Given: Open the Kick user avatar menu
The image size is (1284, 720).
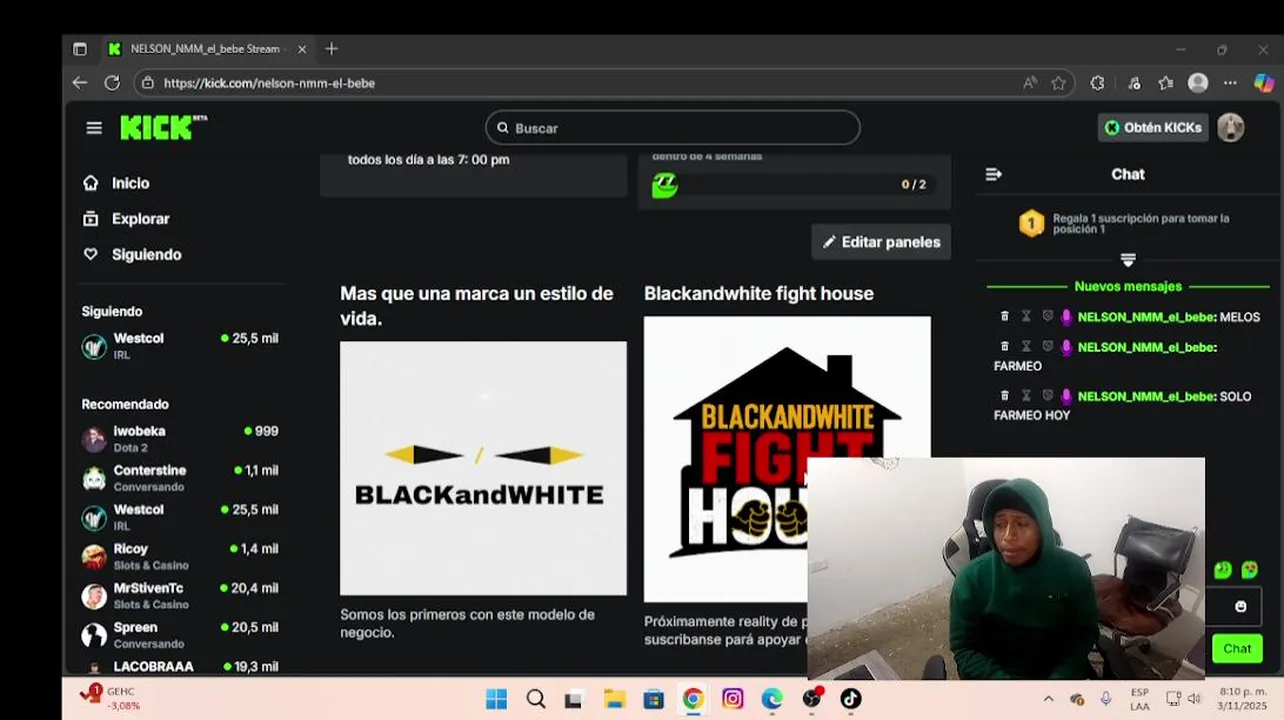Looking at the screenshot, I should [x=1231, y=128].
